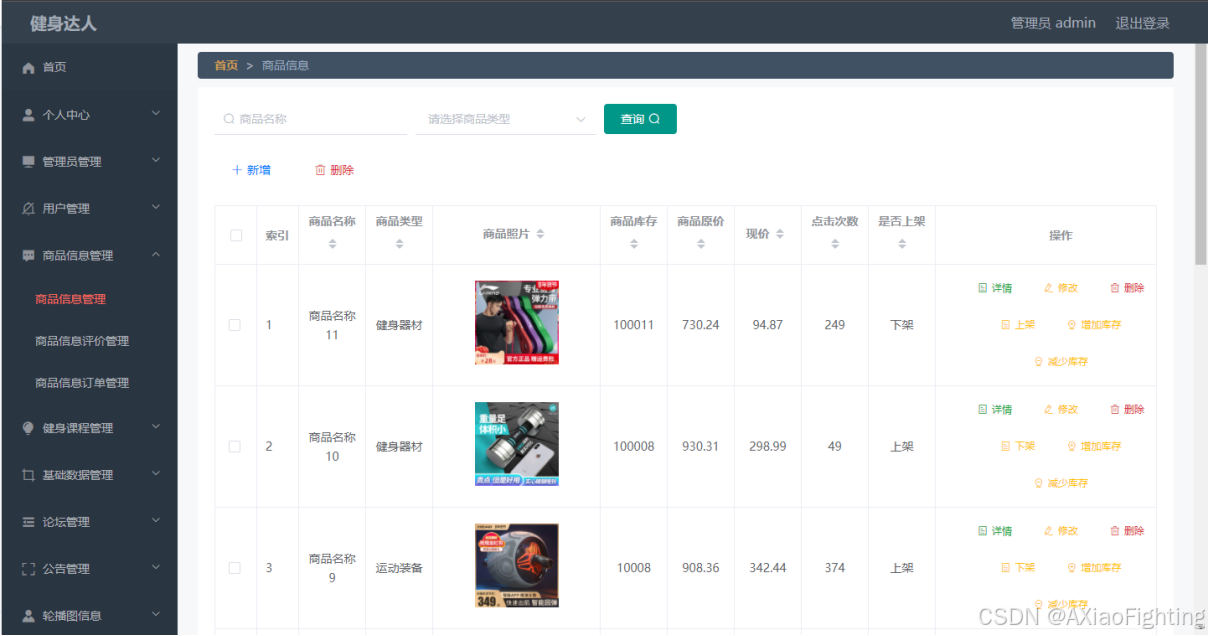The image size is (1209, 636).
Task: Click the sort arrows under 是否上架 header
Action: (x=902, y=244)
